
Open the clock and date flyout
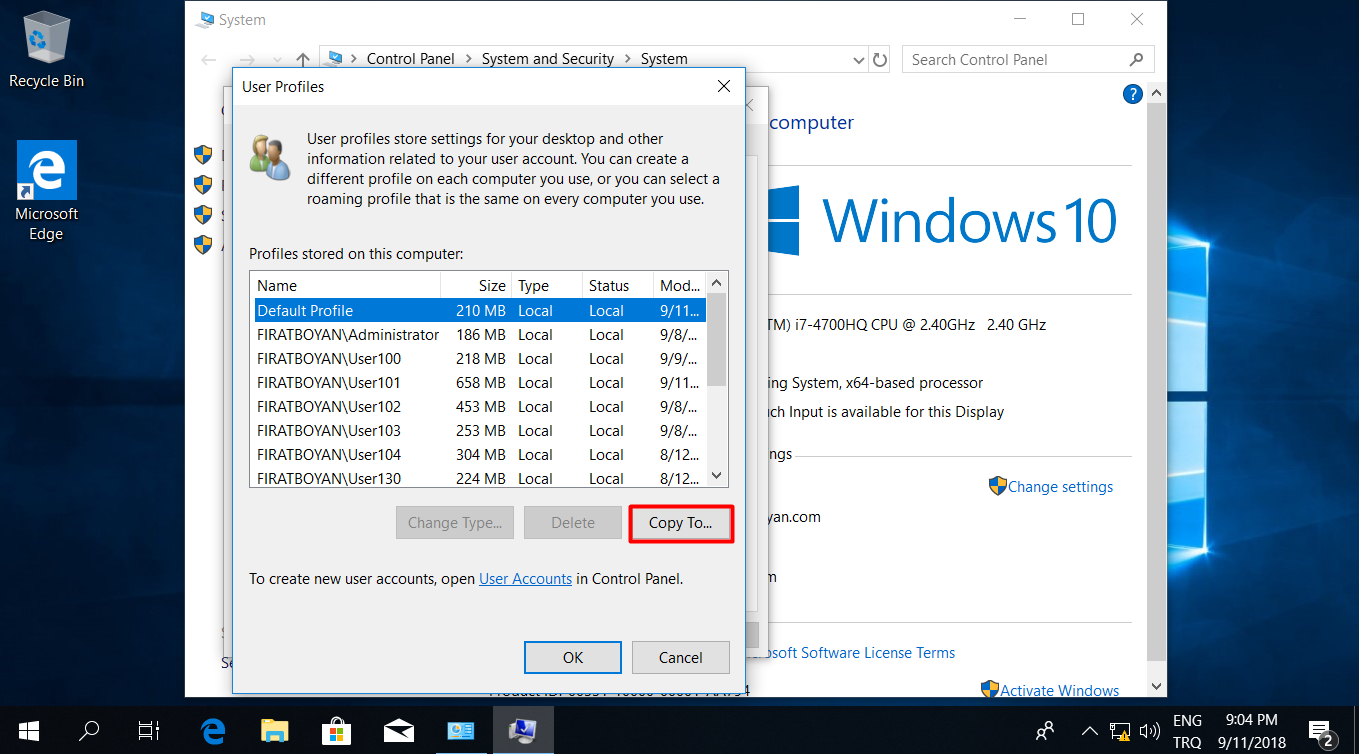click(1251, 731)
